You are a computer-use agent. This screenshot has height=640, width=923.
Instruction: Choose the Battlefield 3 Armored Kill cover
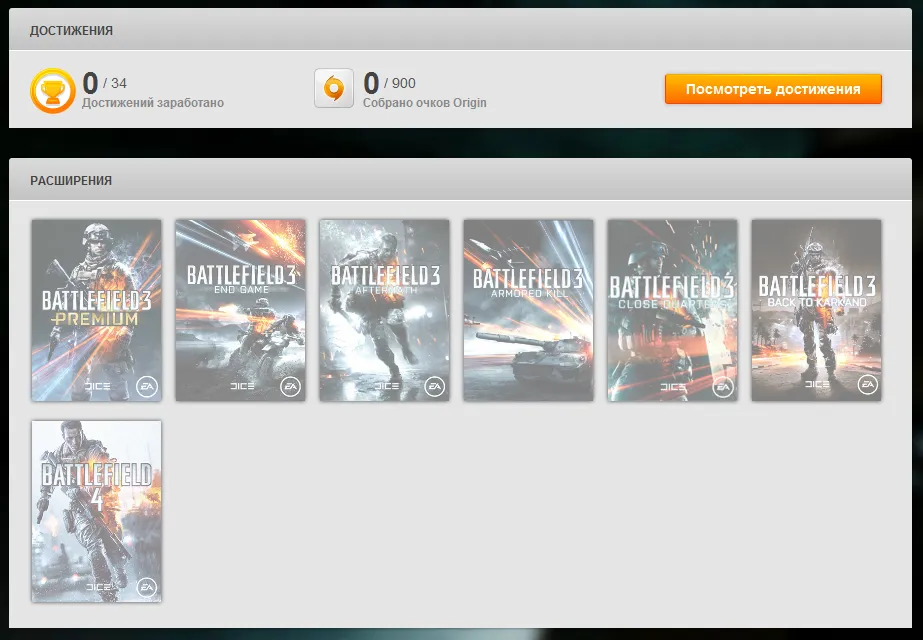point(528,310)
